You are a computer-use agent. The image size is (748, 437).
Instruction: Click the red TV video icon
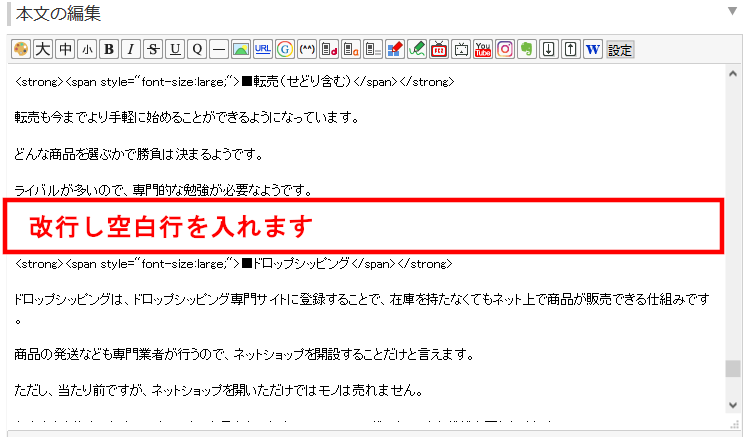pyautogui.click(x=439, y=49)
